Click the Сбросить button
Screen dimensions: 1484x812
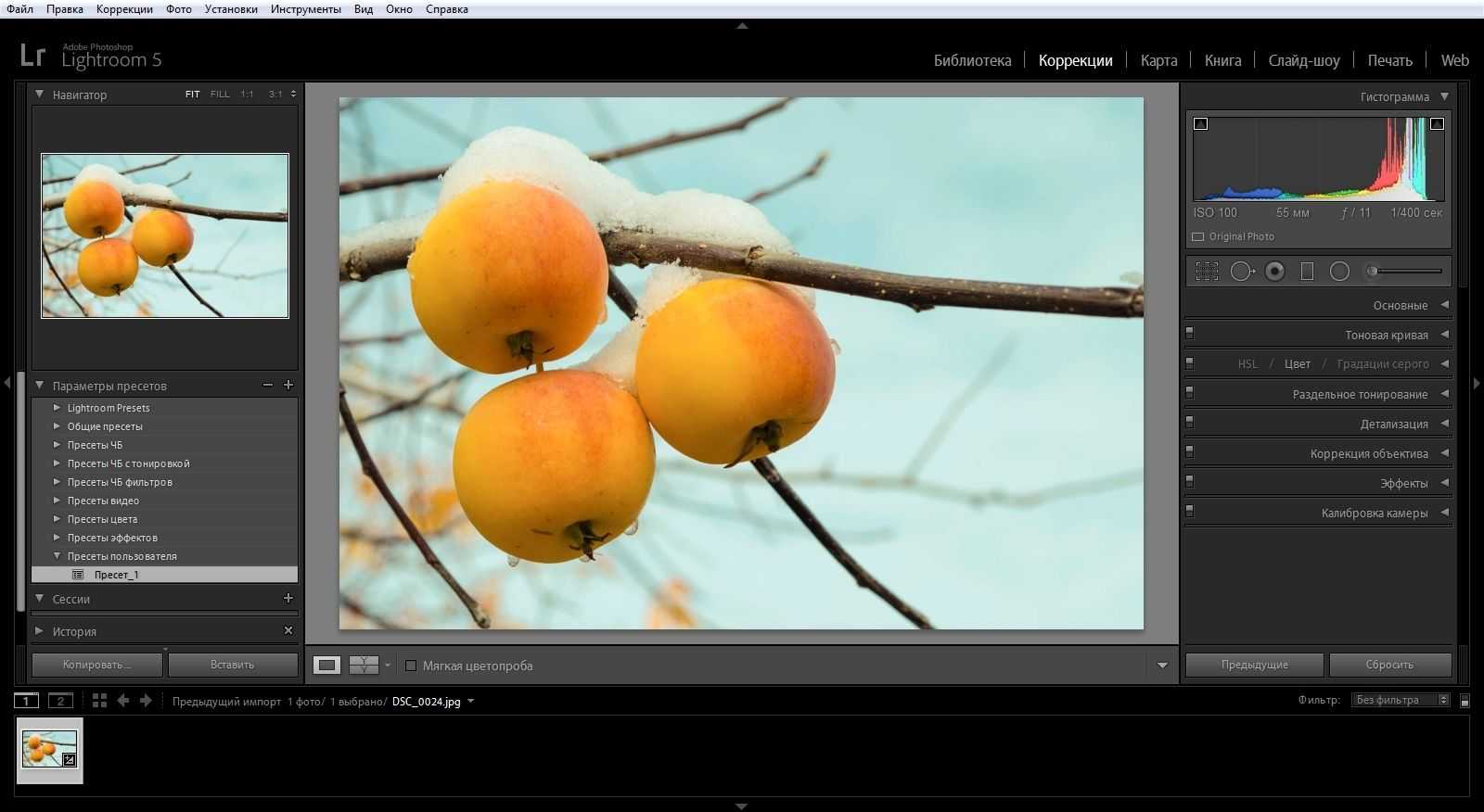[1389, 665]
